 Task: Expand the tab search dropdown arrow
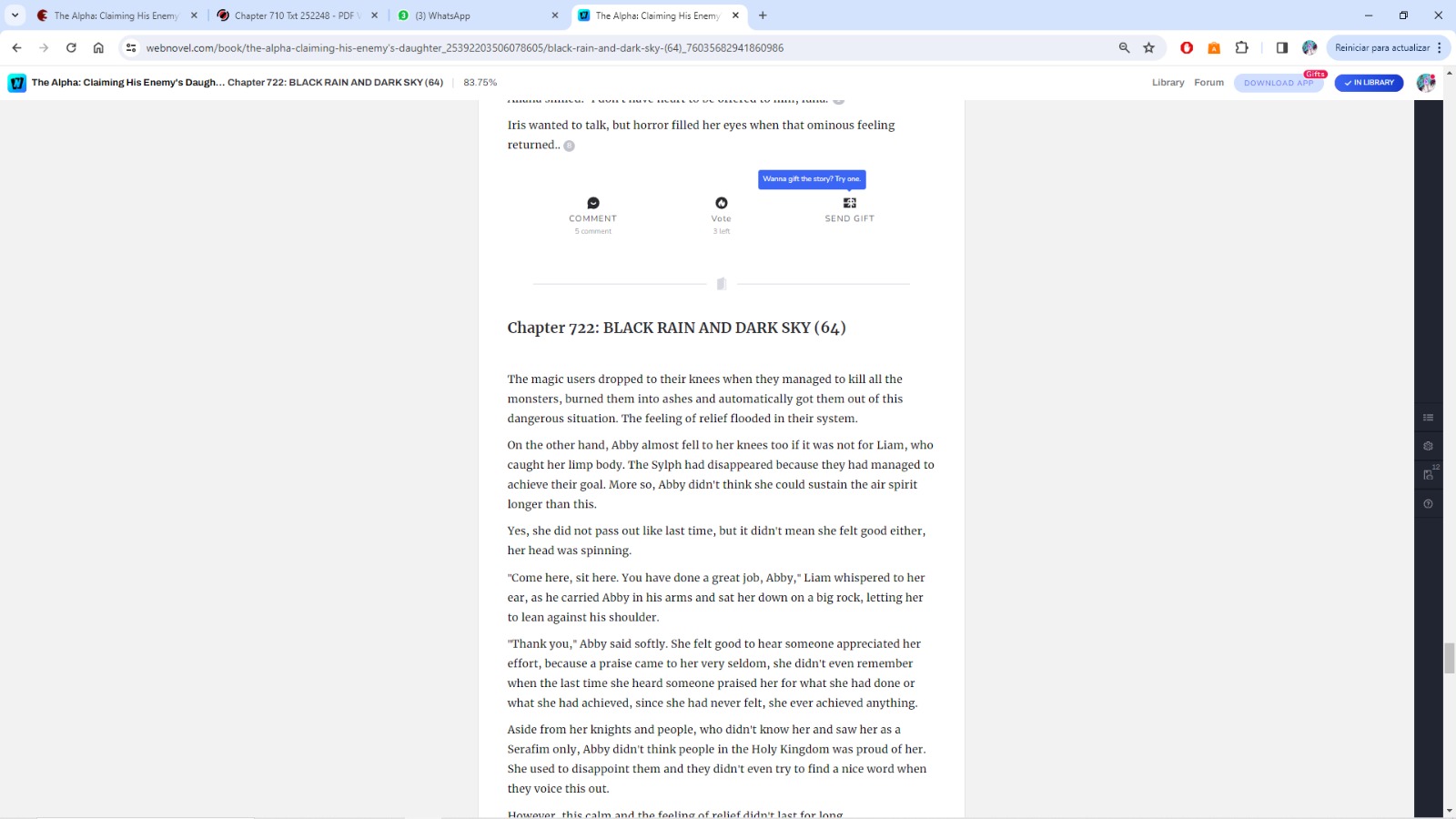tap(15, 15)
